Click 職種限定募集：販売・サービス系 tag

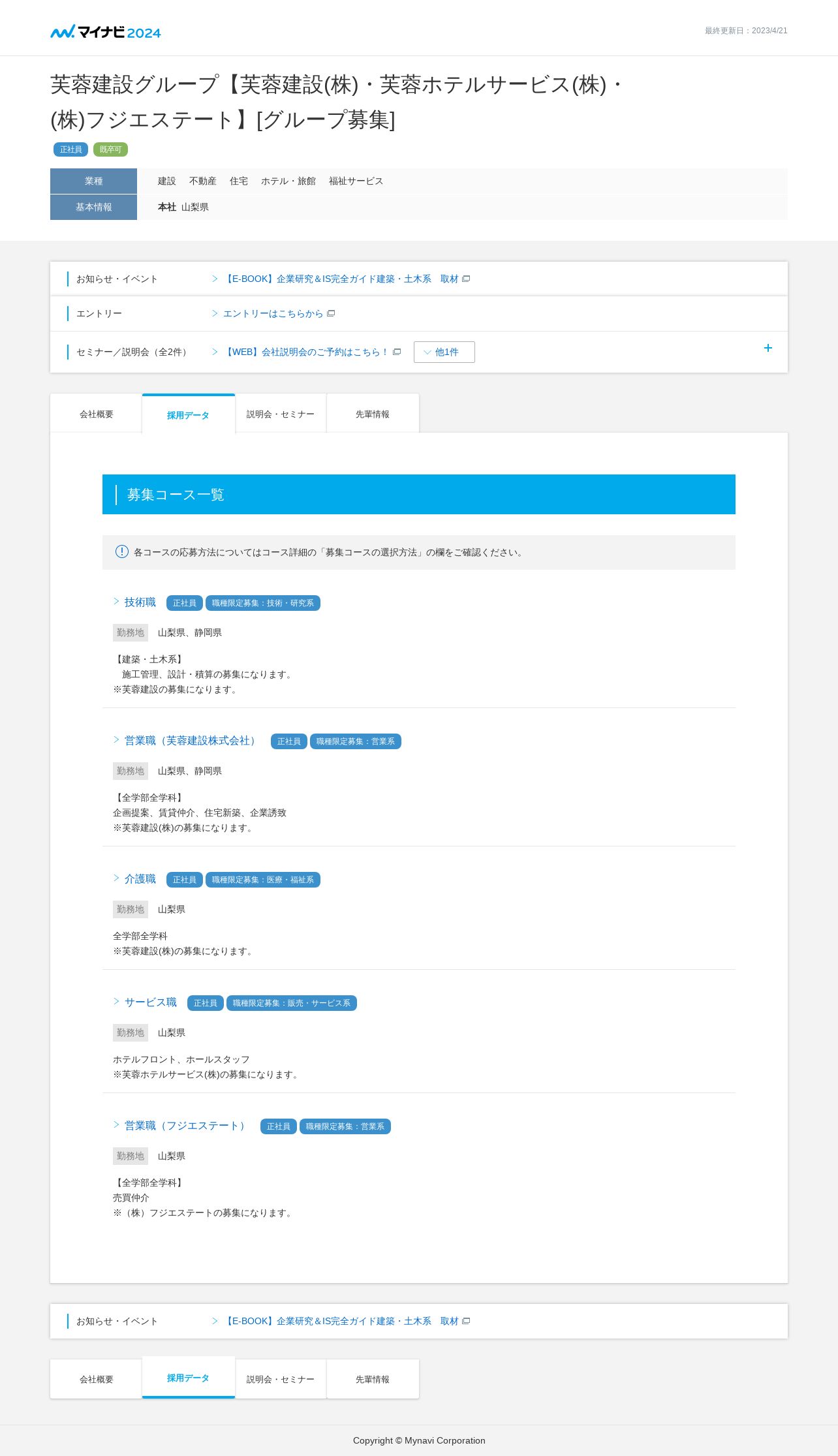pyautogui.click(x=292, y=1003)
